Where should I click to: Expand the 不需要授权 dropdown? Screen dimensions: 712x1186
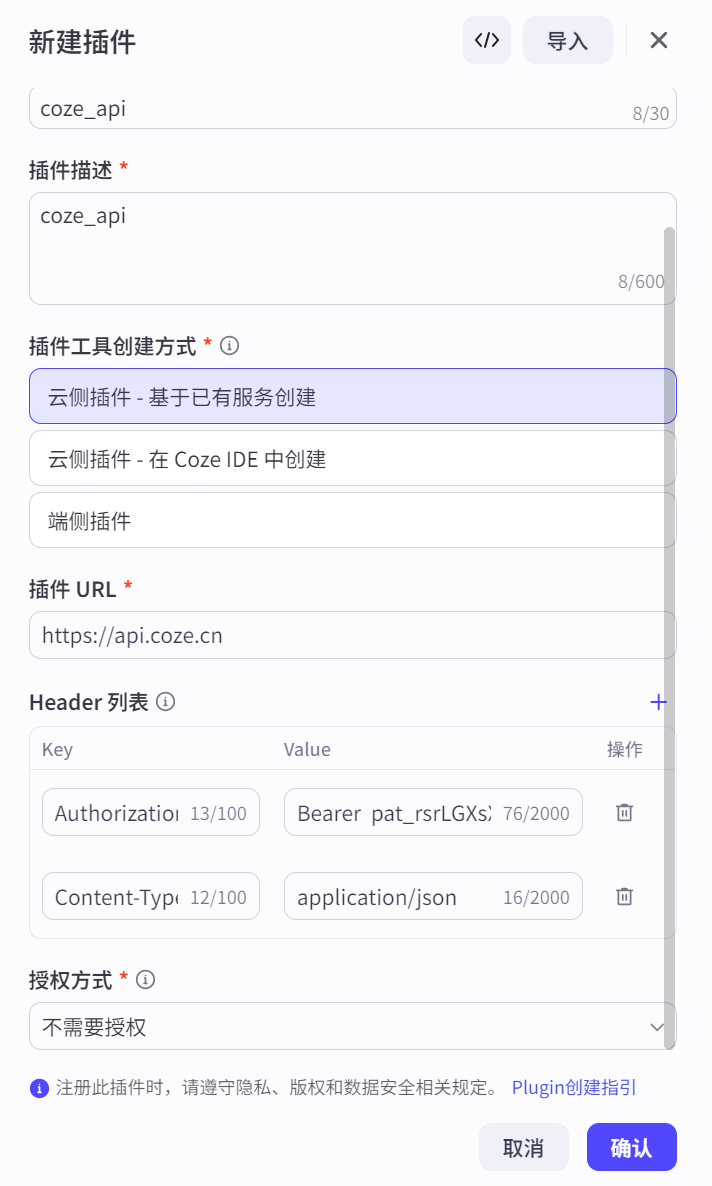[353, 1026]
